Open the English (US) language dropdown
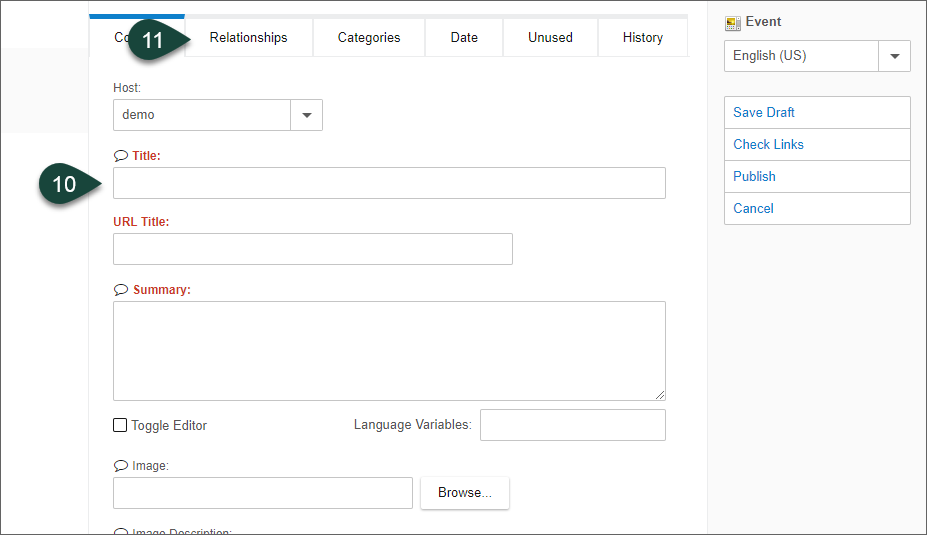Viewport: 927px width, 535px height. (x=894, y=56)
